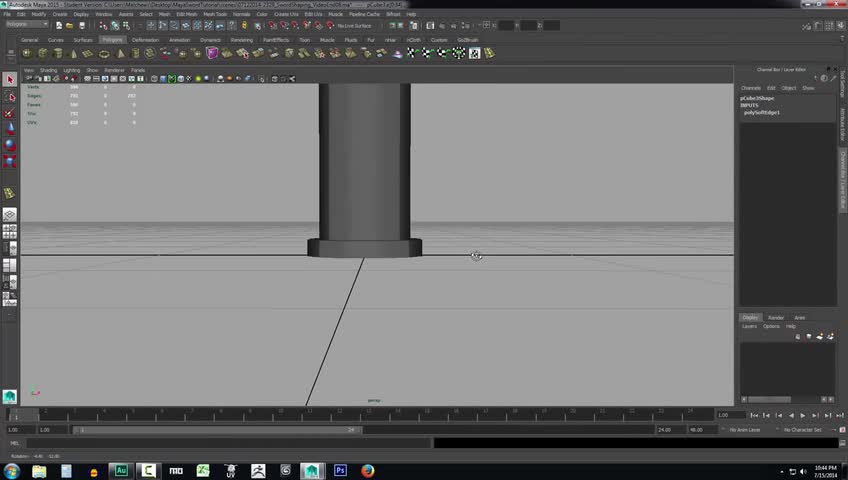848x480 pixels.
Task: Click the current frame field 1.00
Action: point(730,415)
